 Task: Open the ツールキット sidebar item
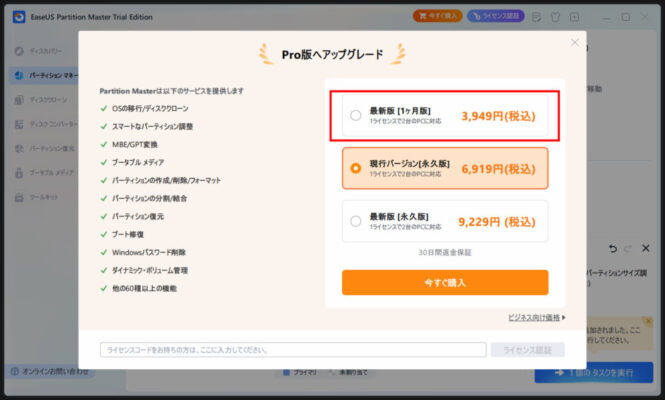36,197
